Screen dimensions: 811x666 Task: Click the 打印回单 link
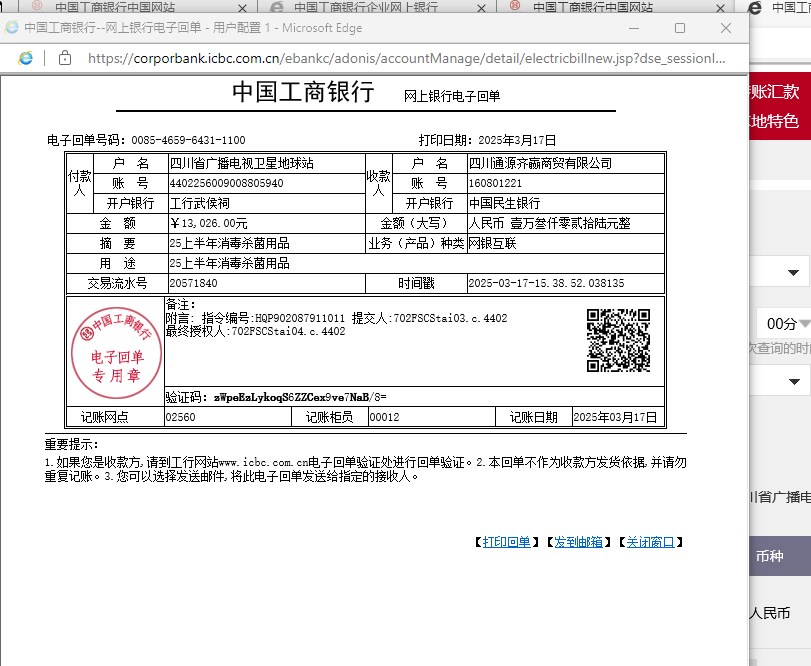click(x=506, y=542)
